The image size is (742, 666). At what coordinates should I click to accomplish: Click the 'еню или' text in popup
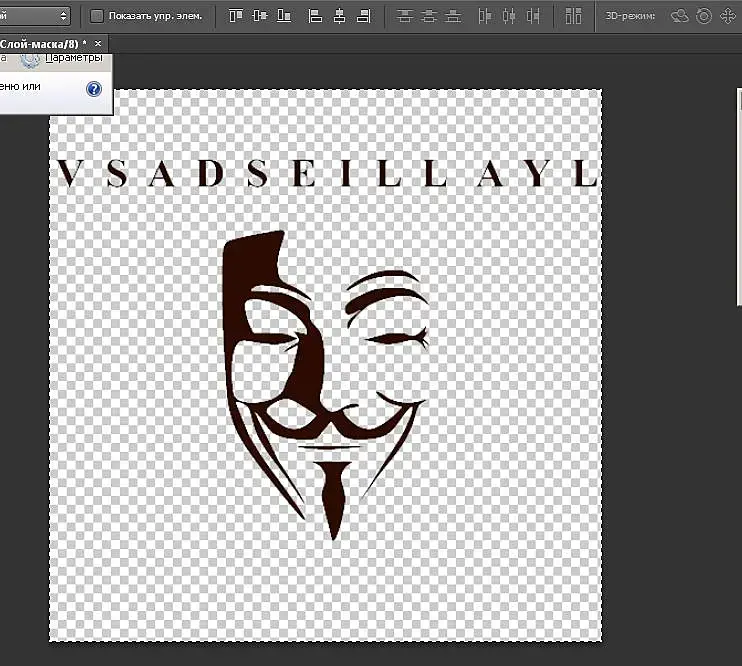point(20,87)
